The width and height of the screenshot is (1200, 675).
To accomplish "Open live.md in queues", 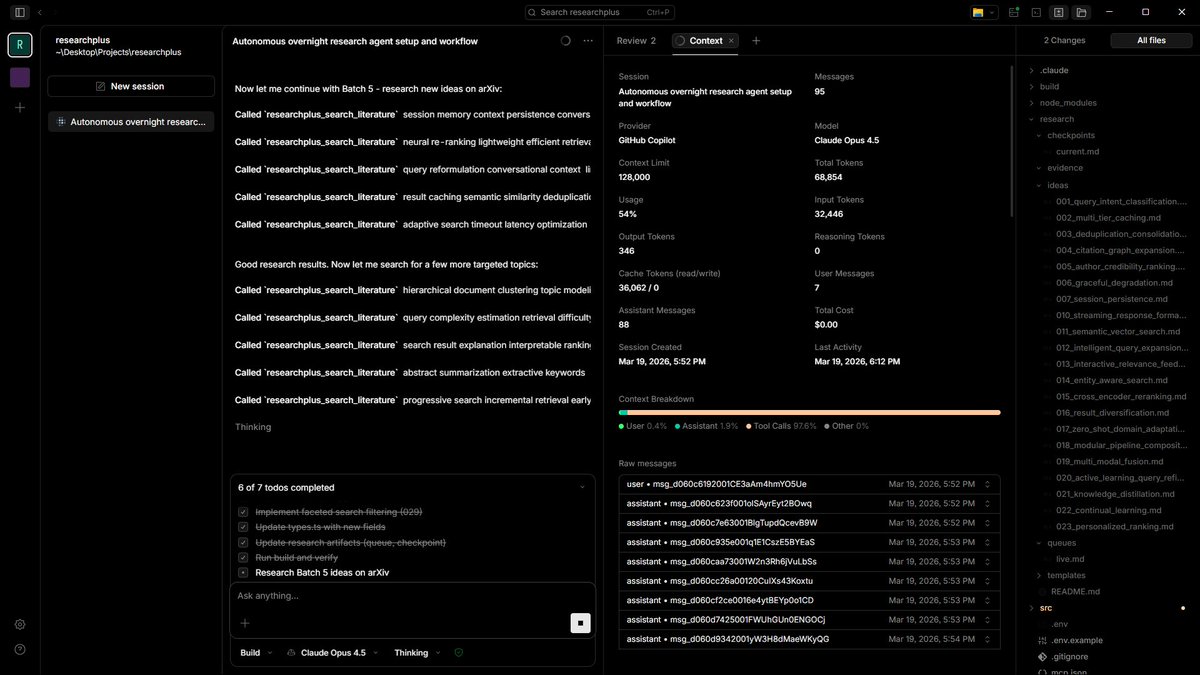I will (x=1070, y=559).
